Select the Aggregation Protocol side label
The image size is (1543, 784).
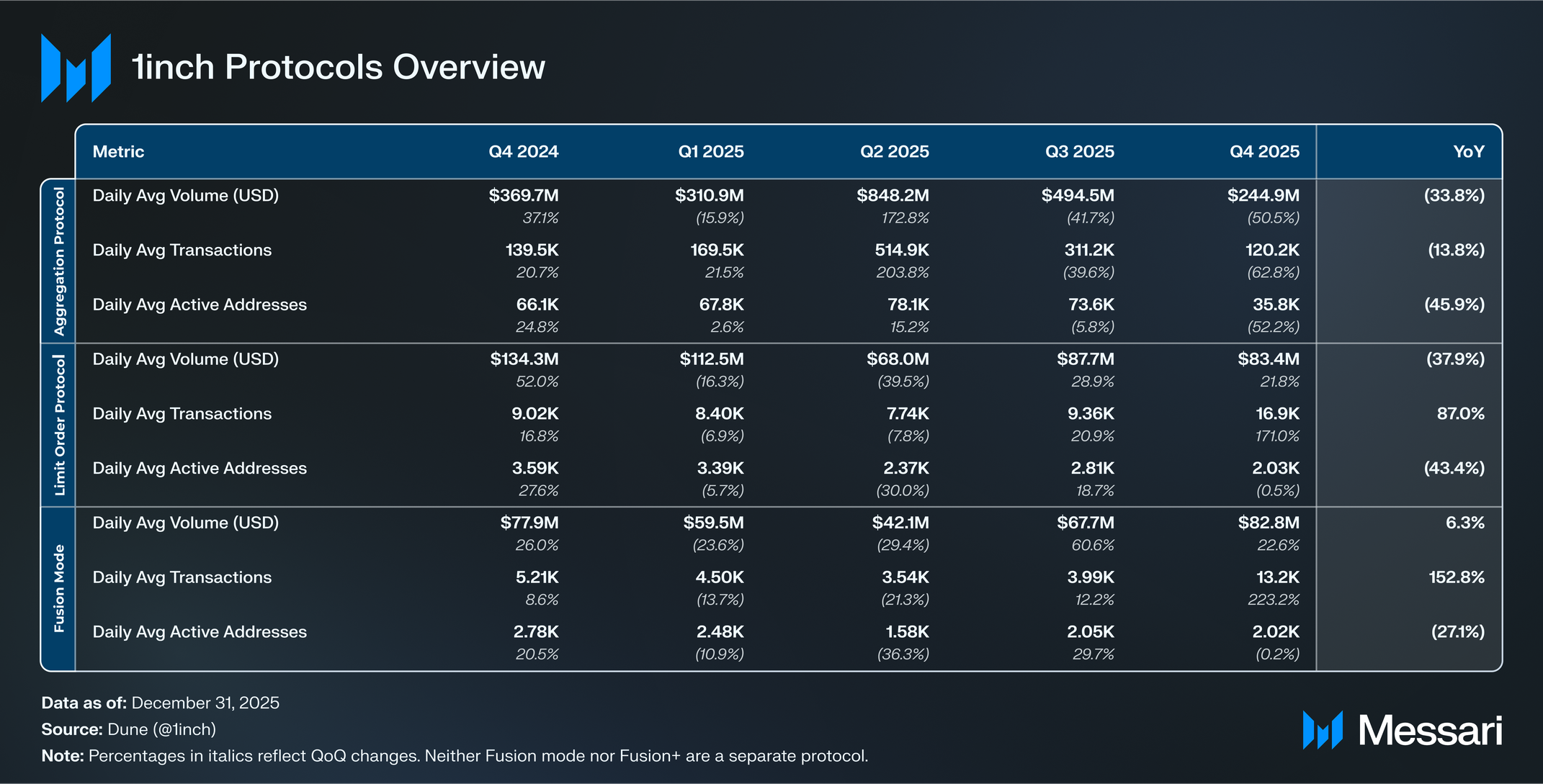59,261
